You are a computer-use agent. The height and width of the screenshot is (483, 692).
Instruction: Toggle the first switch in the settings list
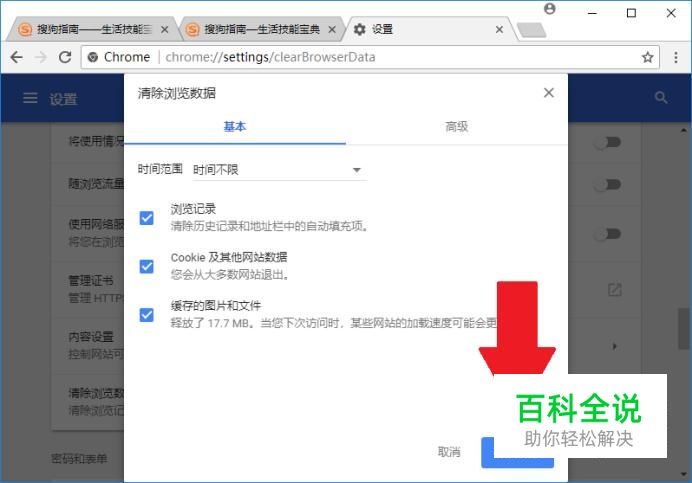pos(608,142)
